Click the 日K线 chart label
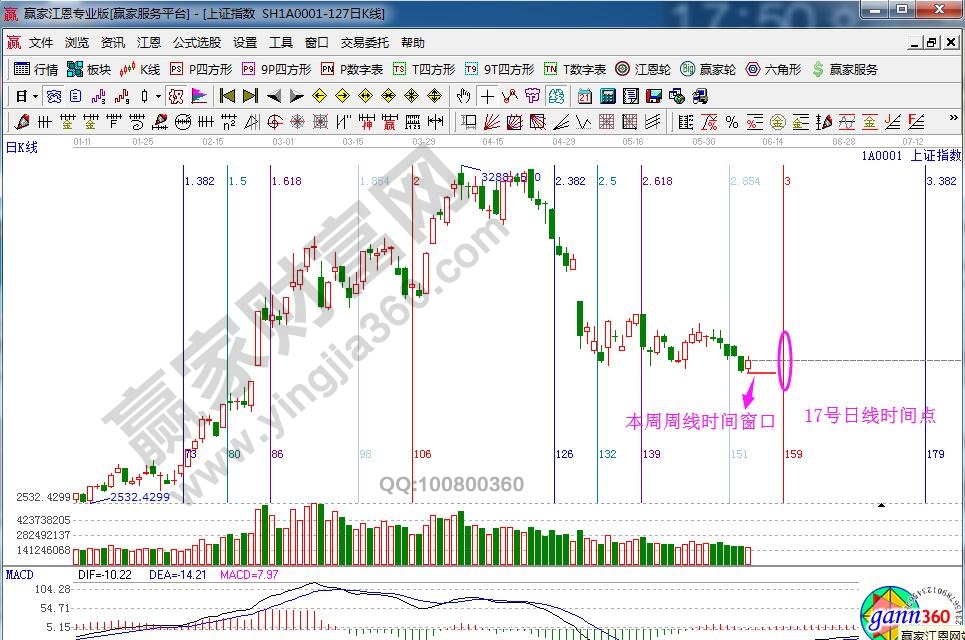Screen dimensions: 965x640 (x=22, y=147)
